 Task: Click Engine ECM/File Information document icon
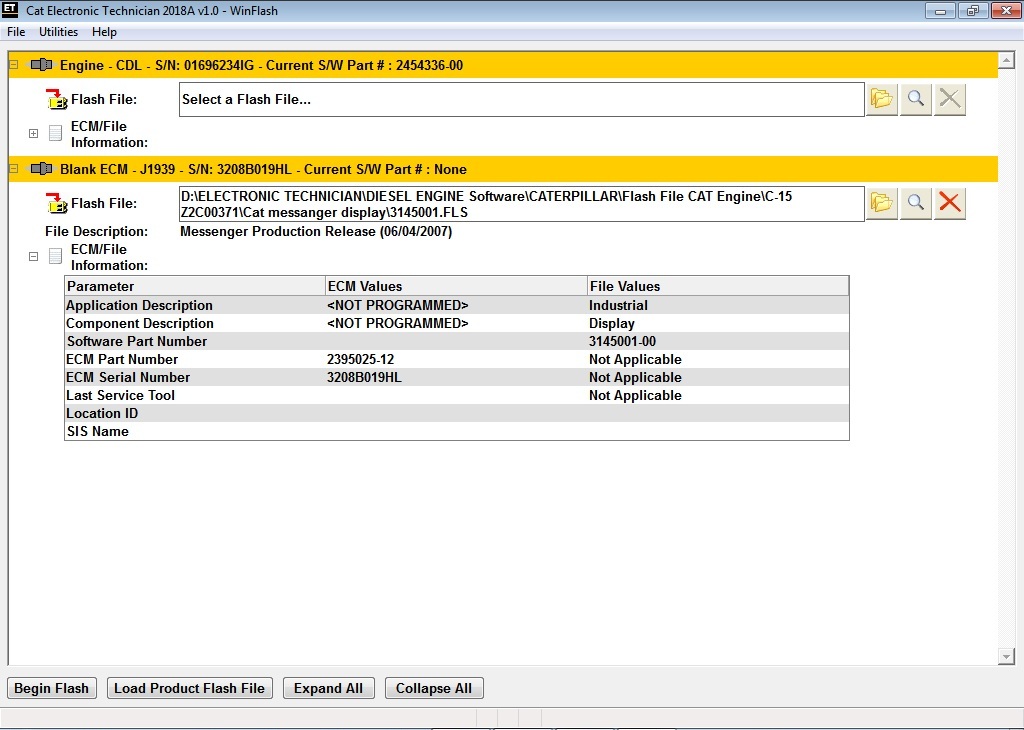(56, 133)
